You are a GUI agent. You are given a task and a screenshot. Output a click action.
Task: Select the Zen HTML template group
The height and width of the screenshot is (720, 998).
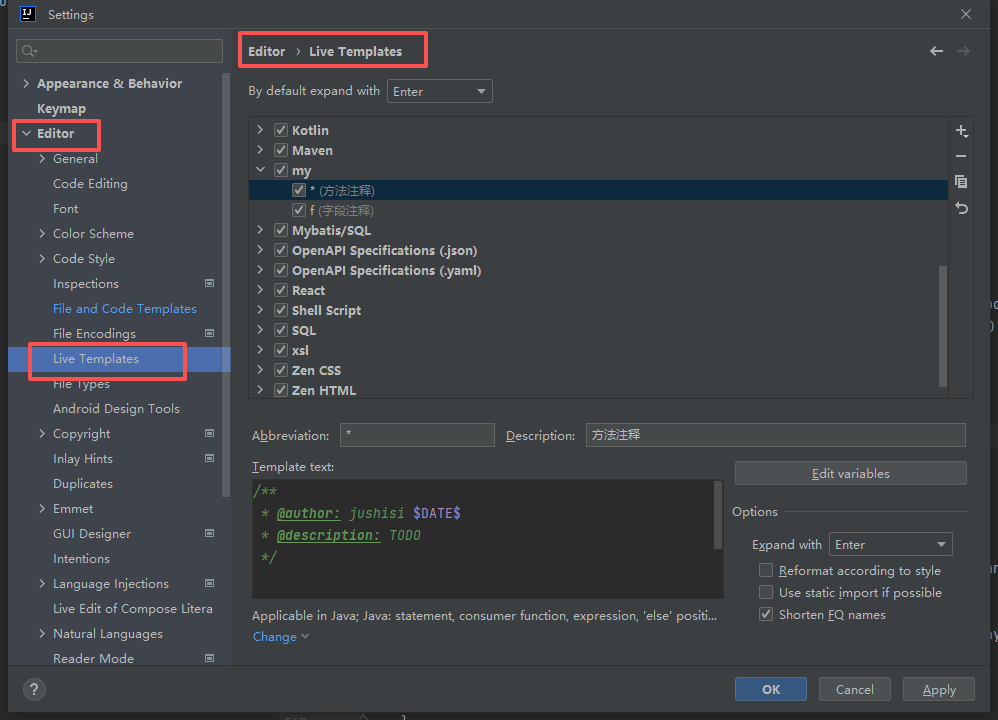[324, 390]
